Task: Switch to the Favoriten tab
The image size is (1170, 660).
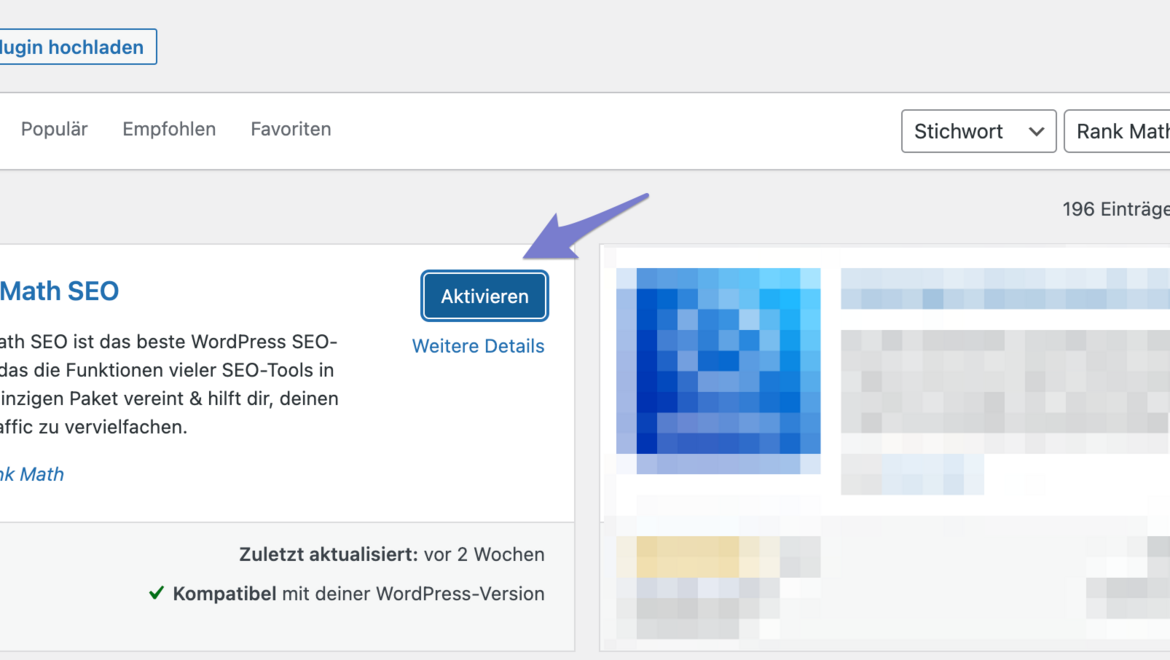Action: [x=291, y=129]
